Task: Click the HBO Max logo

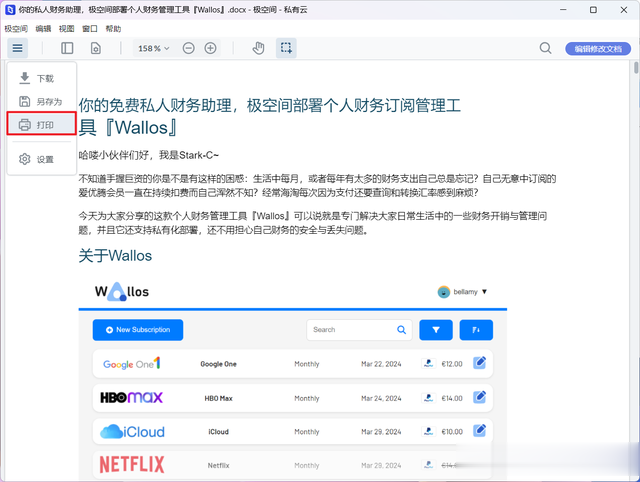Action: pyautogui.click(x=131, y=397)
